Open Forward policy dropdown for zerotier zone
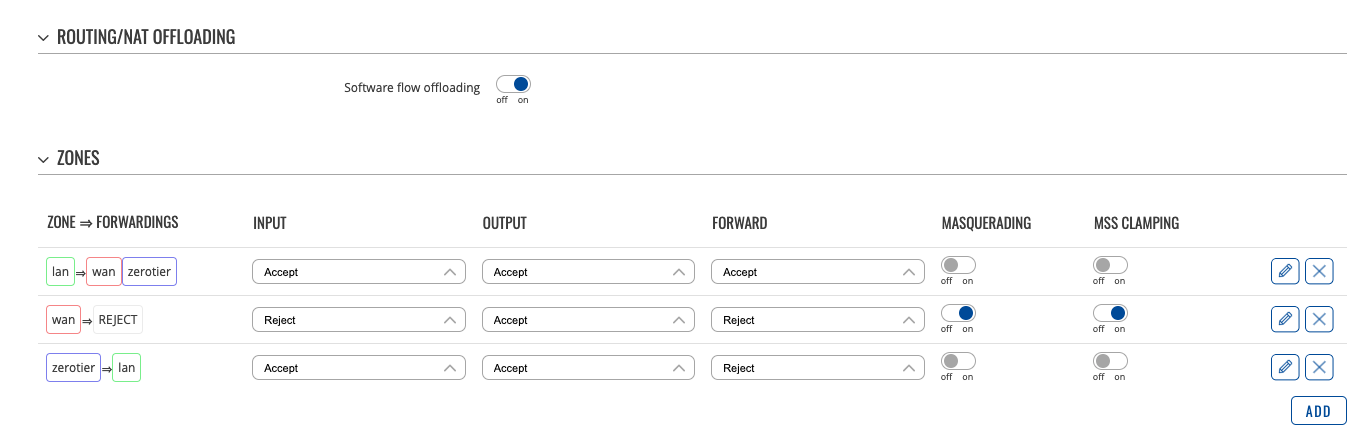This screenshot has width=1368, height=433. click(x=818, y=368)
